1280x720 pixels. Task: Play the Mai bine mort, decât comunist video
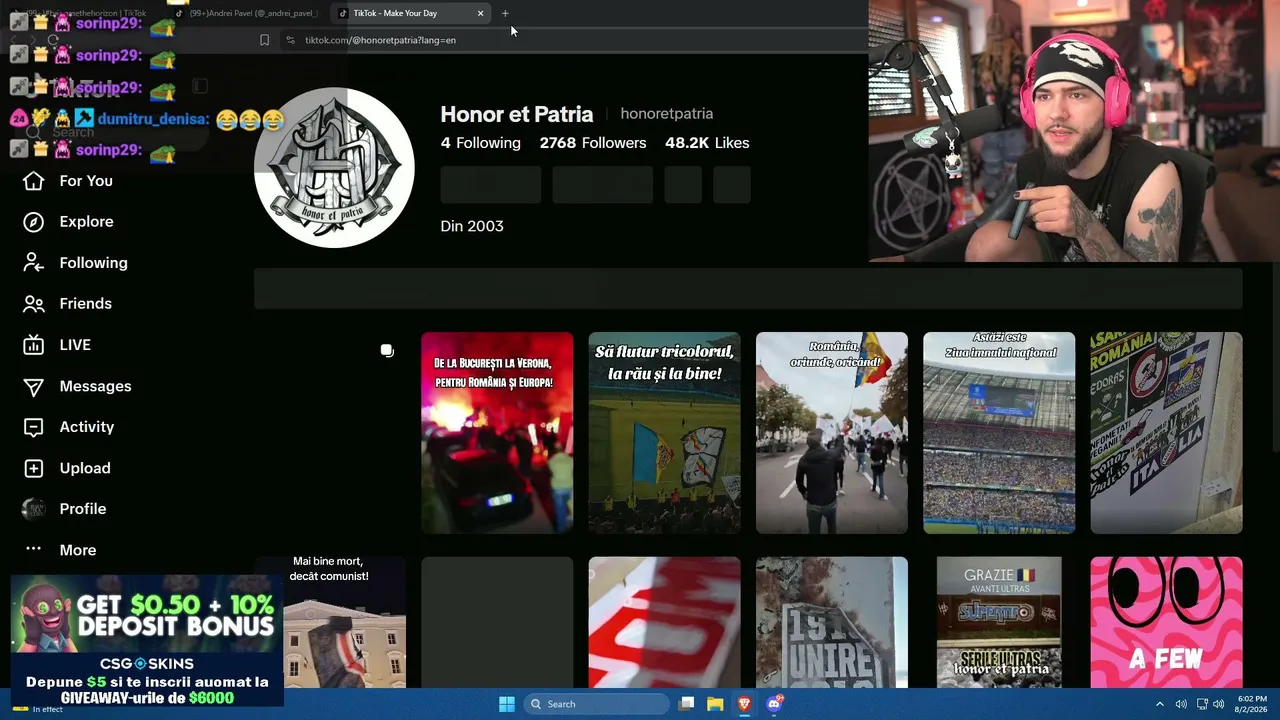pos(330,622)
